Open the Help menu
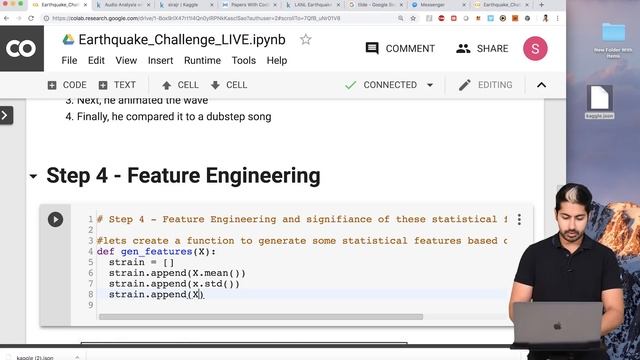The width and height of the screenshot is (640, 360). click(277, 60)
